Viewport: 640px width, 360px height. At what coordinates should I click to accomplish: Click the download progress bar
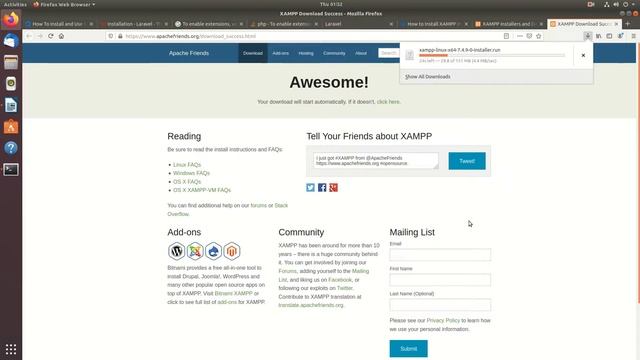click(492, 55)
